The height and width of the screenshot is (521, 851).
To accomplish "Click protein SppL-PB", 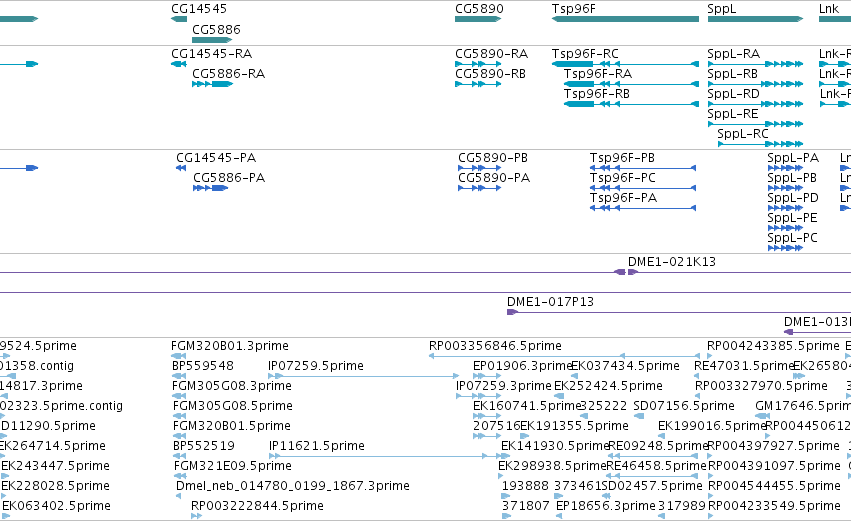I will pos(792,178).
